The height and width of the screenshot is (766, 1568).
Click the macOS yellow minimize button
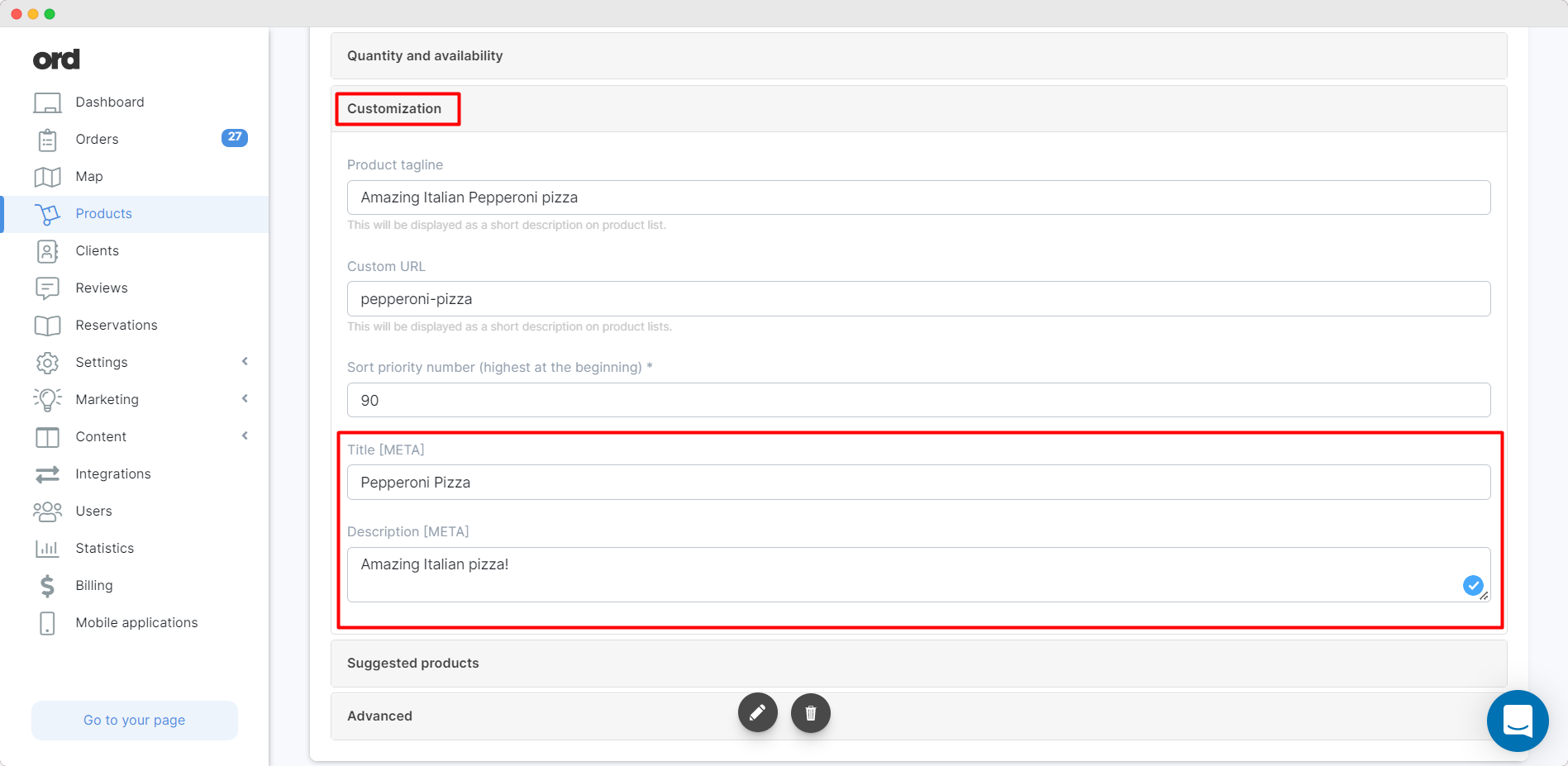33,14
